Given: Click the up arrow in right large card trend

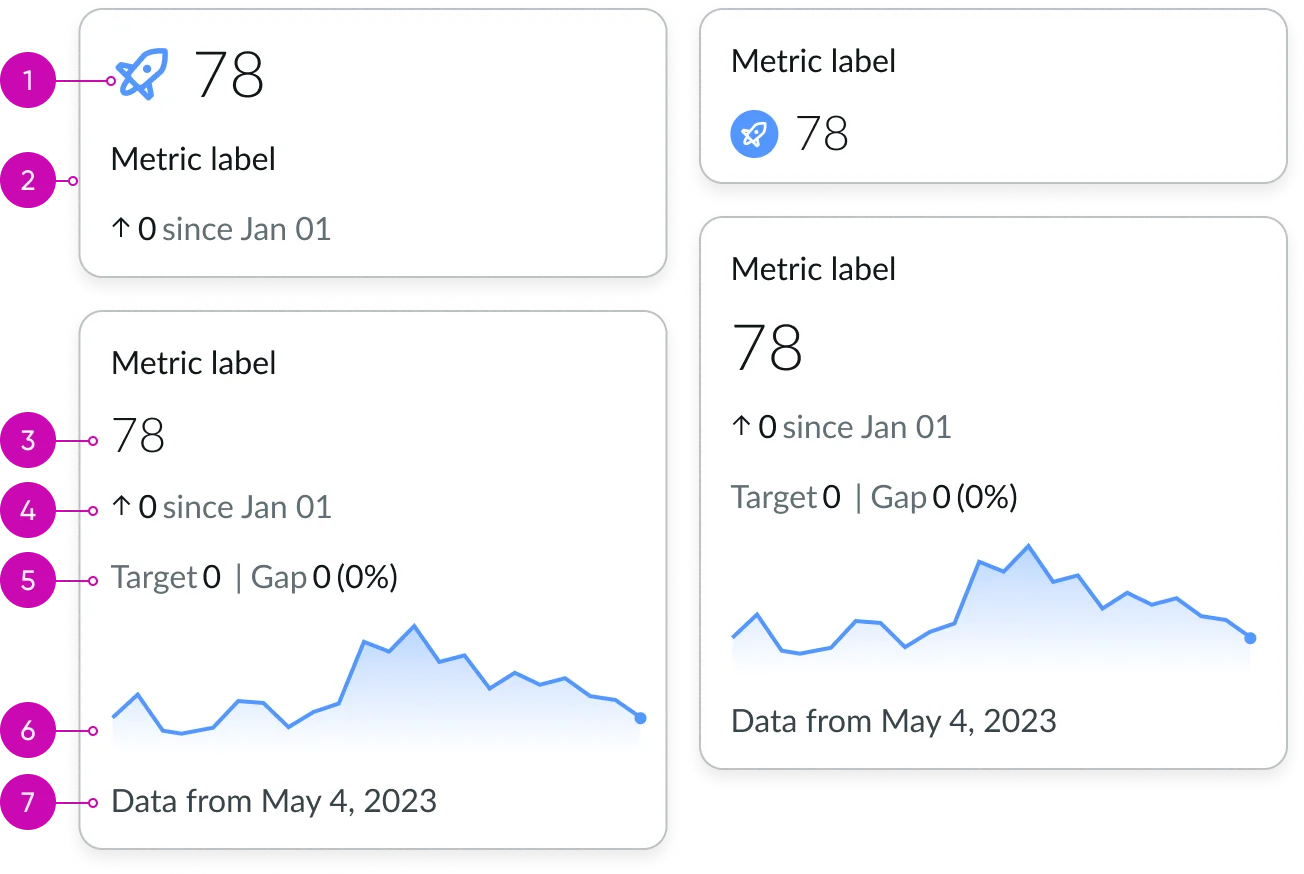Looking at the screenshot, I should pos(741,427).
